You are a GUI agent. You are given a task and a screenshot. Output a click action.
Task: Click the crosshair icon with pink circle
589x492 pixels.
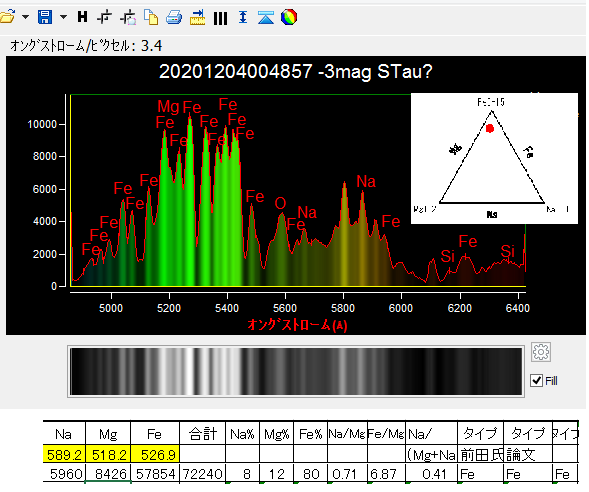pyautogui.click(x=128, y=17)
